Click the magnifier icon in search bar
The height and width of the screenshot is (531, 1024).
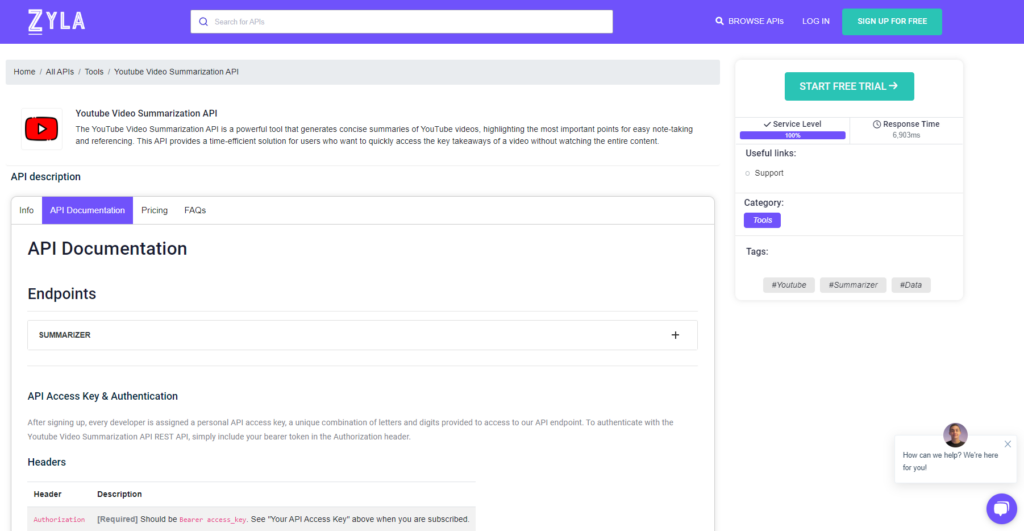coord(204,21)
